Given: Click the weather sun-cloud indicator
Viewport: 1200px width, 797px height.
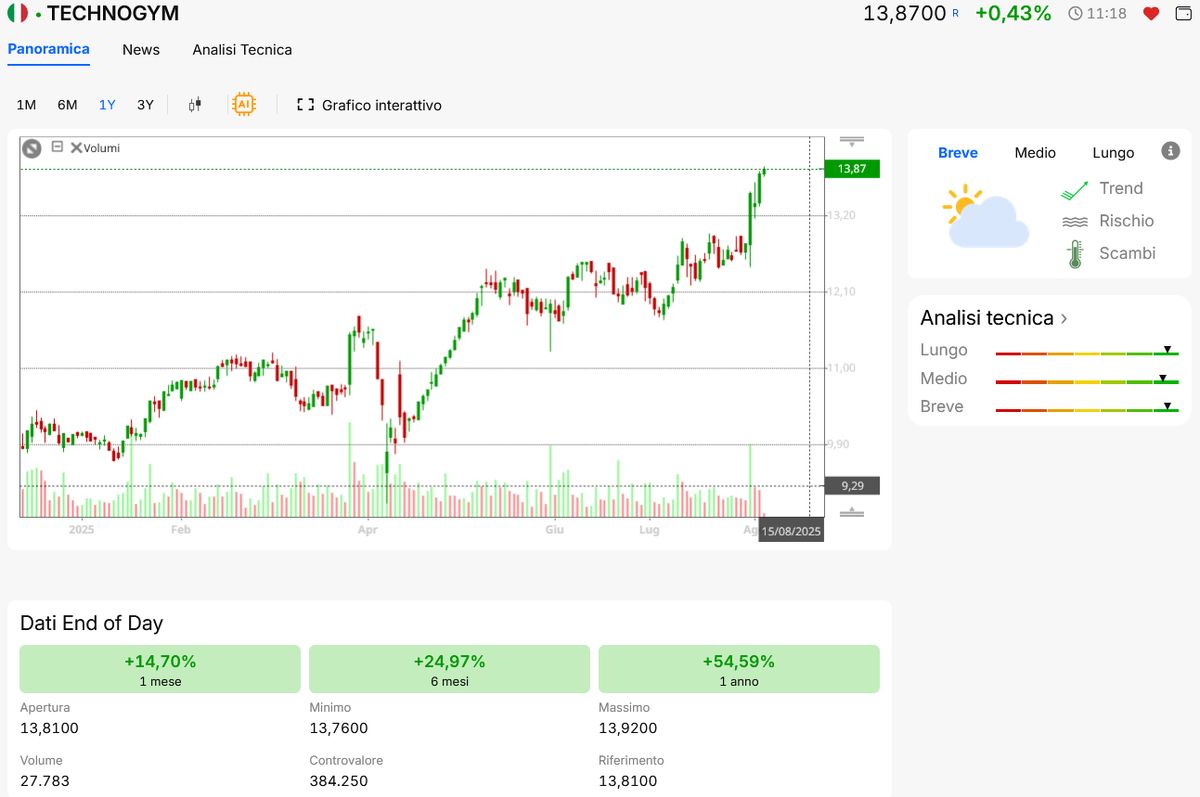Looking at the screenshot, I should click(x=985, y=216).
